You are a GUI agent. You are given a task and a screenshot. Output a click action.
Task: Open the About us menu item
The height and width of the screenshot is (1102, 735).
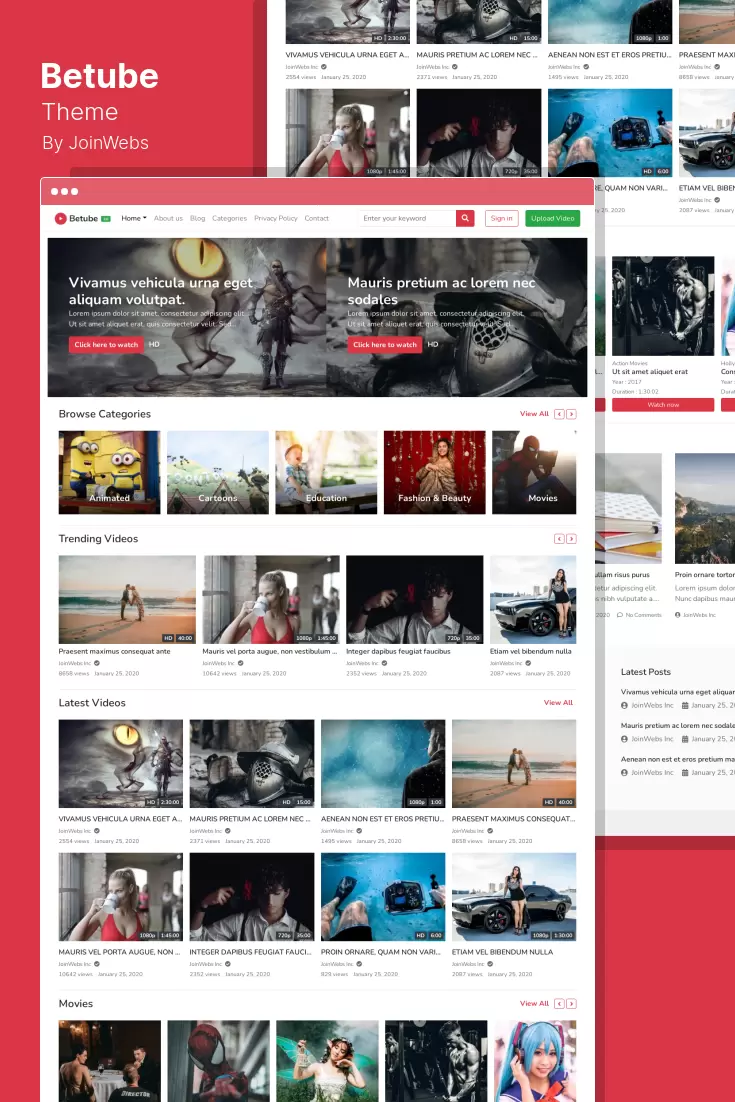pos(168,219)
